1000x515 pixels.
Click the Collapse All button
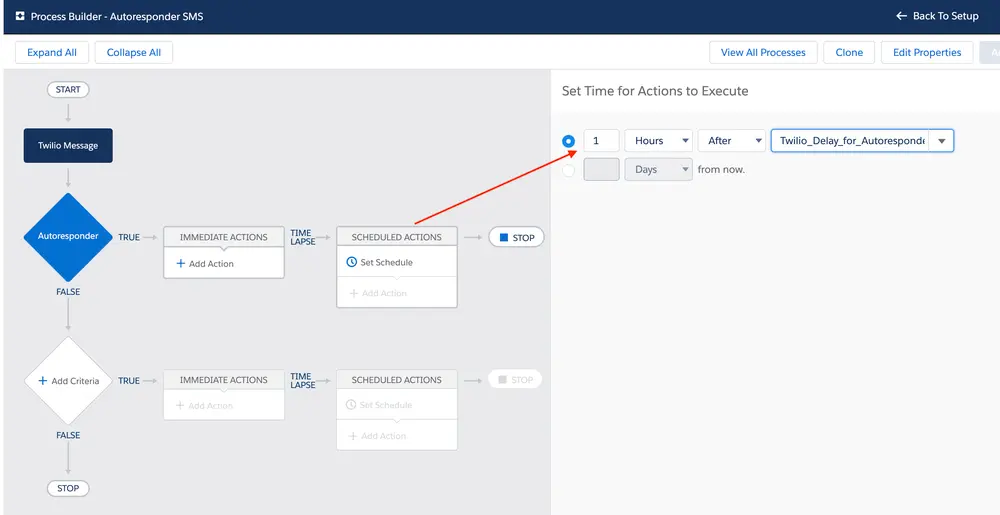click(134, 52)
